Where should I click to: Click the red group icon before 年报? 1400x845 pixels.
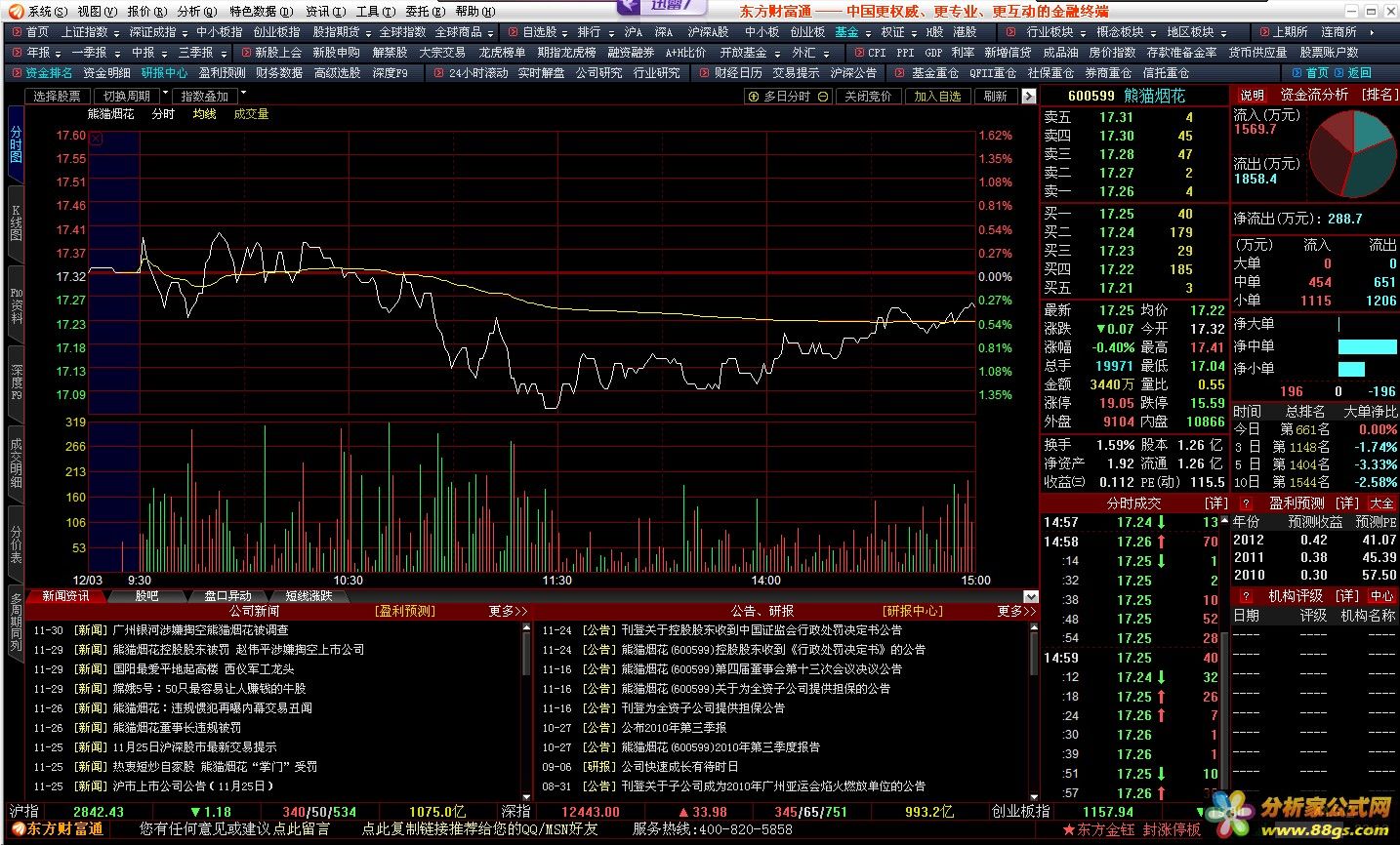tap(17, 53)
